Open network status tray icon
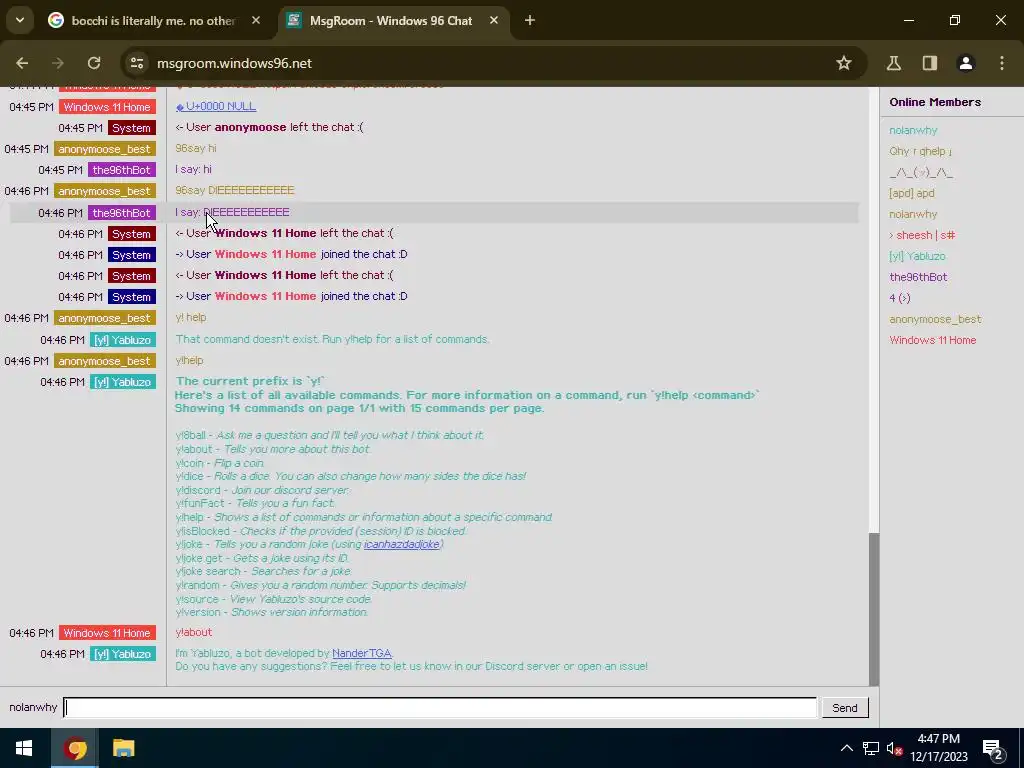This screenshot has width=1024, height=768. [871, 748]
